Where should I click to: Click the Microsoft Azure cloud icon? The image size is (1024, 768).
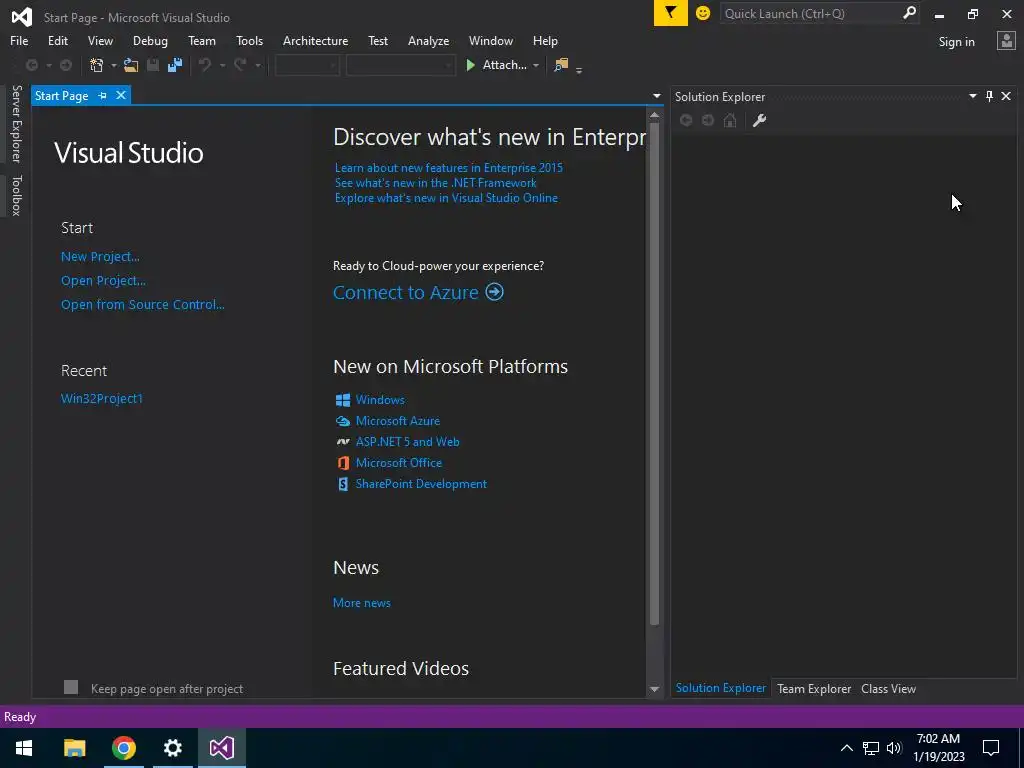[x=343, y=421]
